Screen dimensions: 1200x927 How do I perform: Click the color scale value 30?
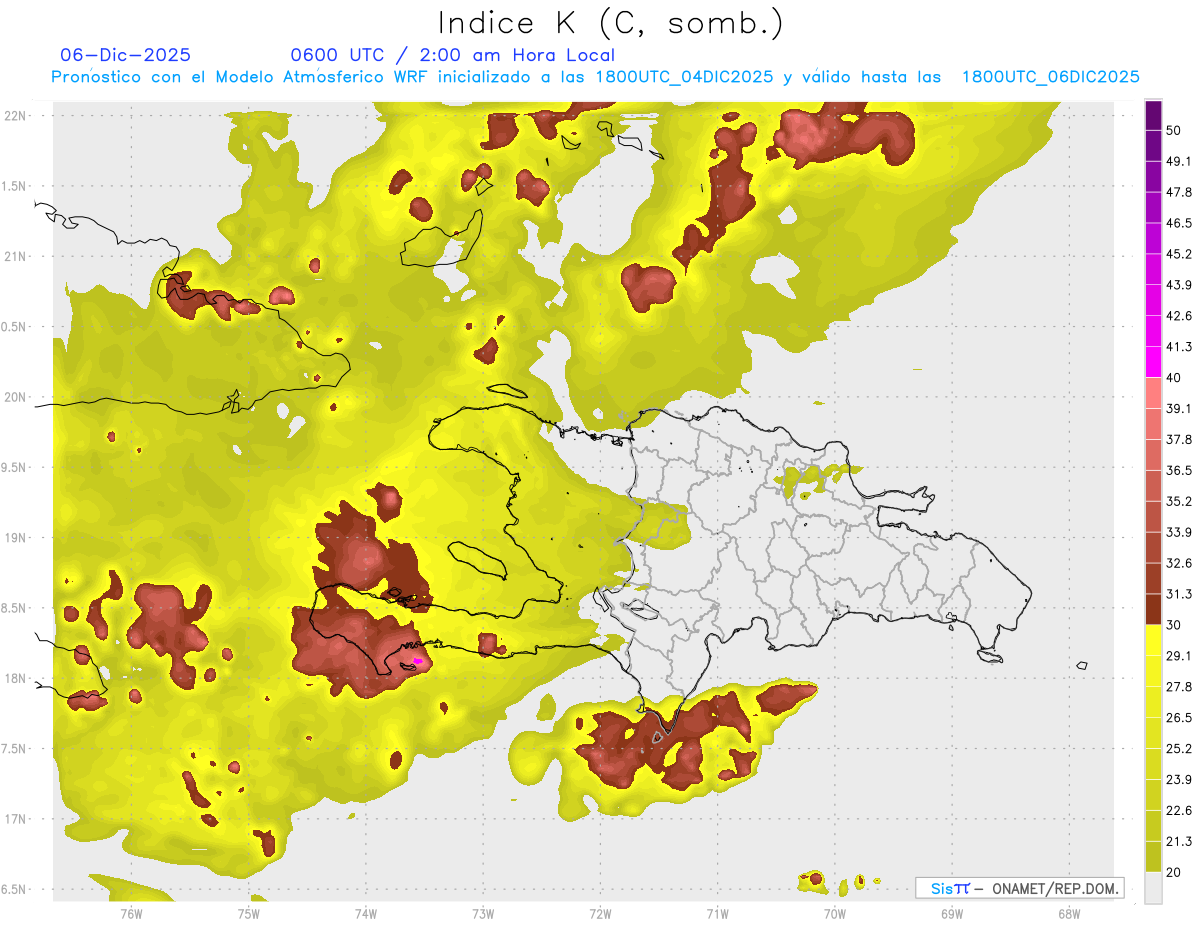click(x=1175, y=625)
